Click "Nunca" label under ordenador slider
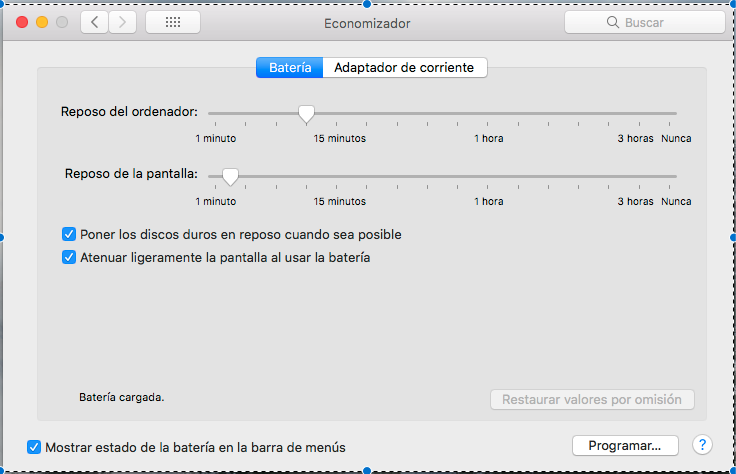 point(676,138)
